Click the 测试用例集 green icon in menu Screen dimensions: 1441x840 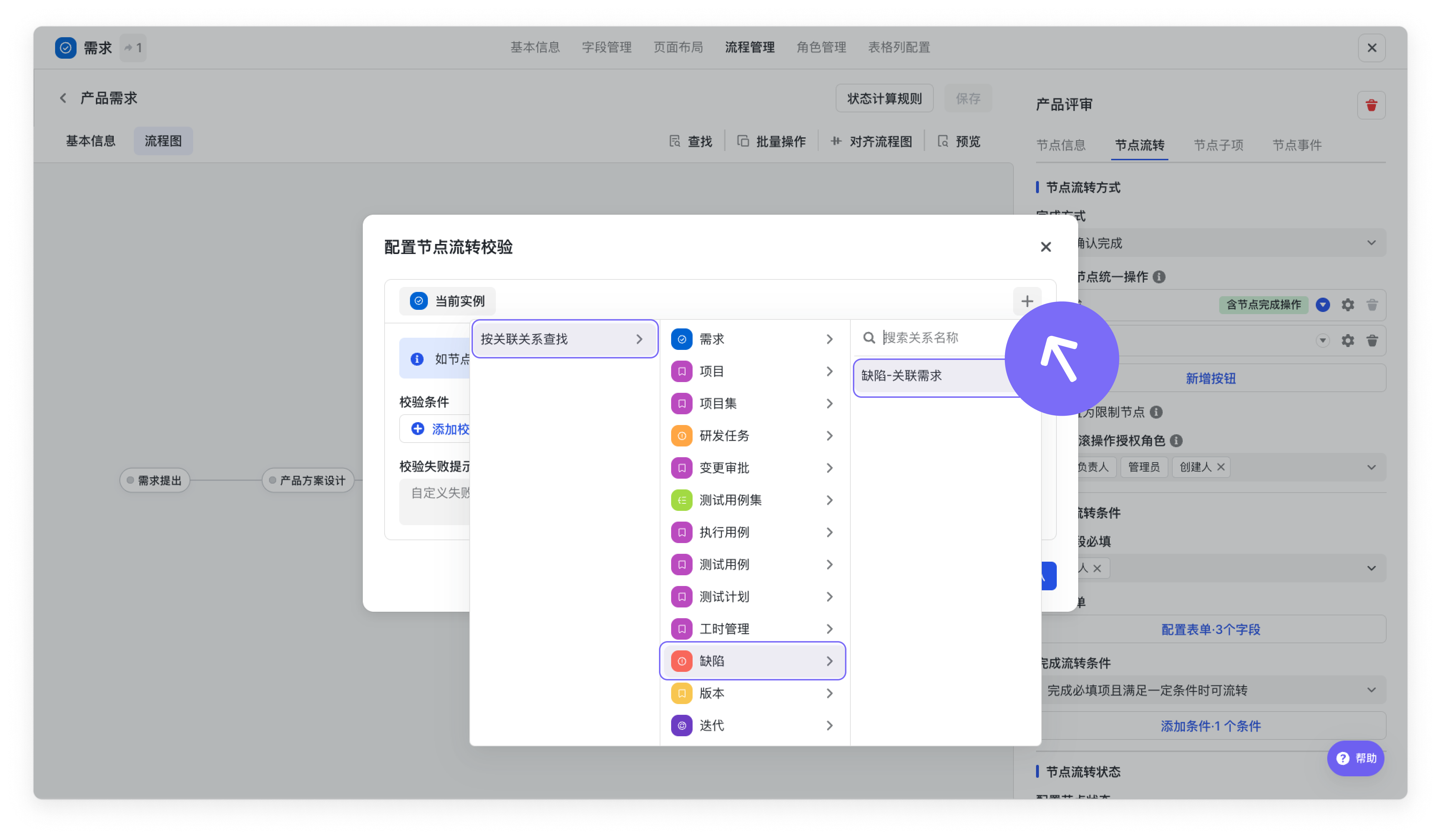682,500
